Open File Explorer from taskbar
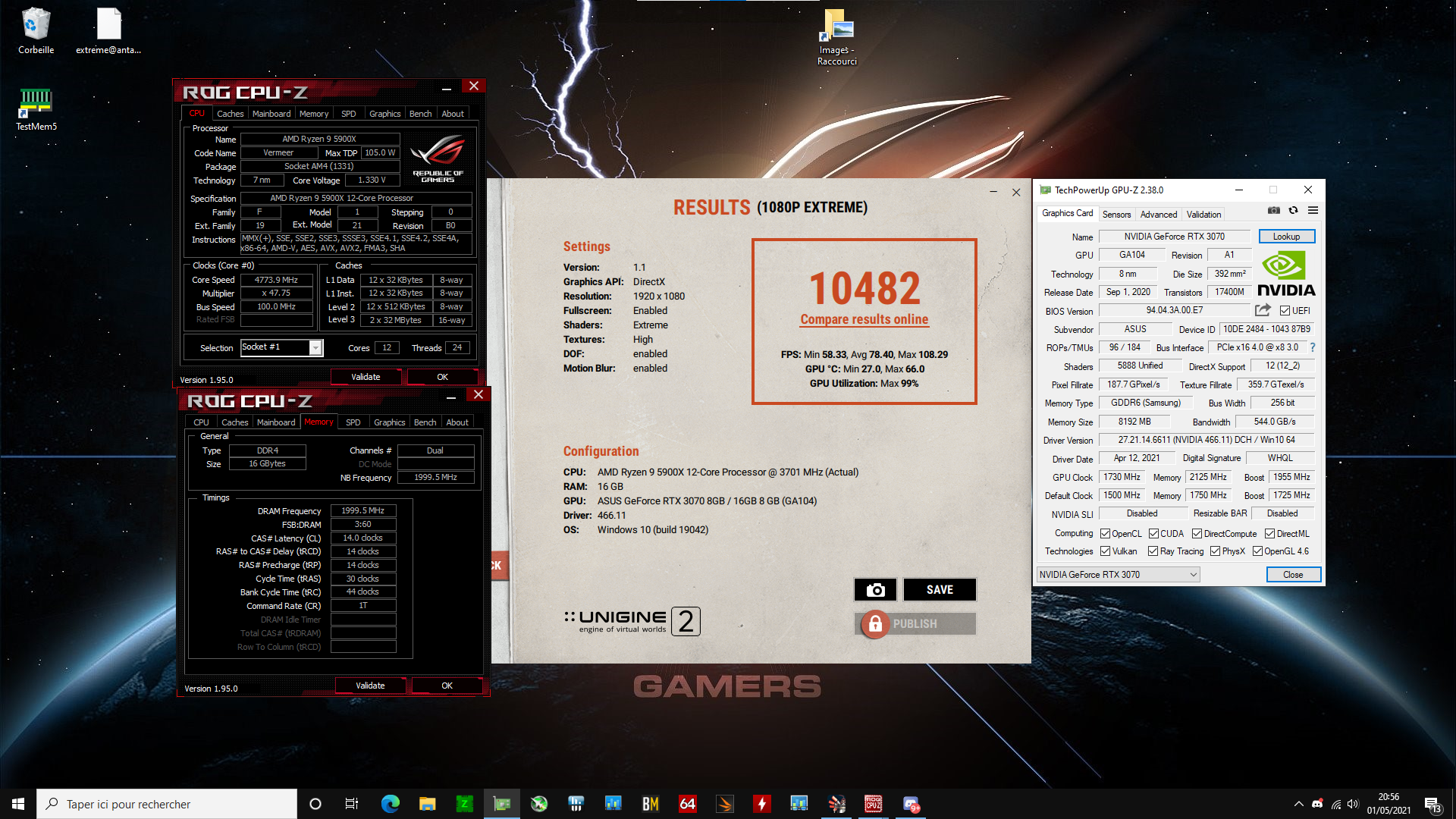This screenshot has width=1456, height=819. pos(427,804)
